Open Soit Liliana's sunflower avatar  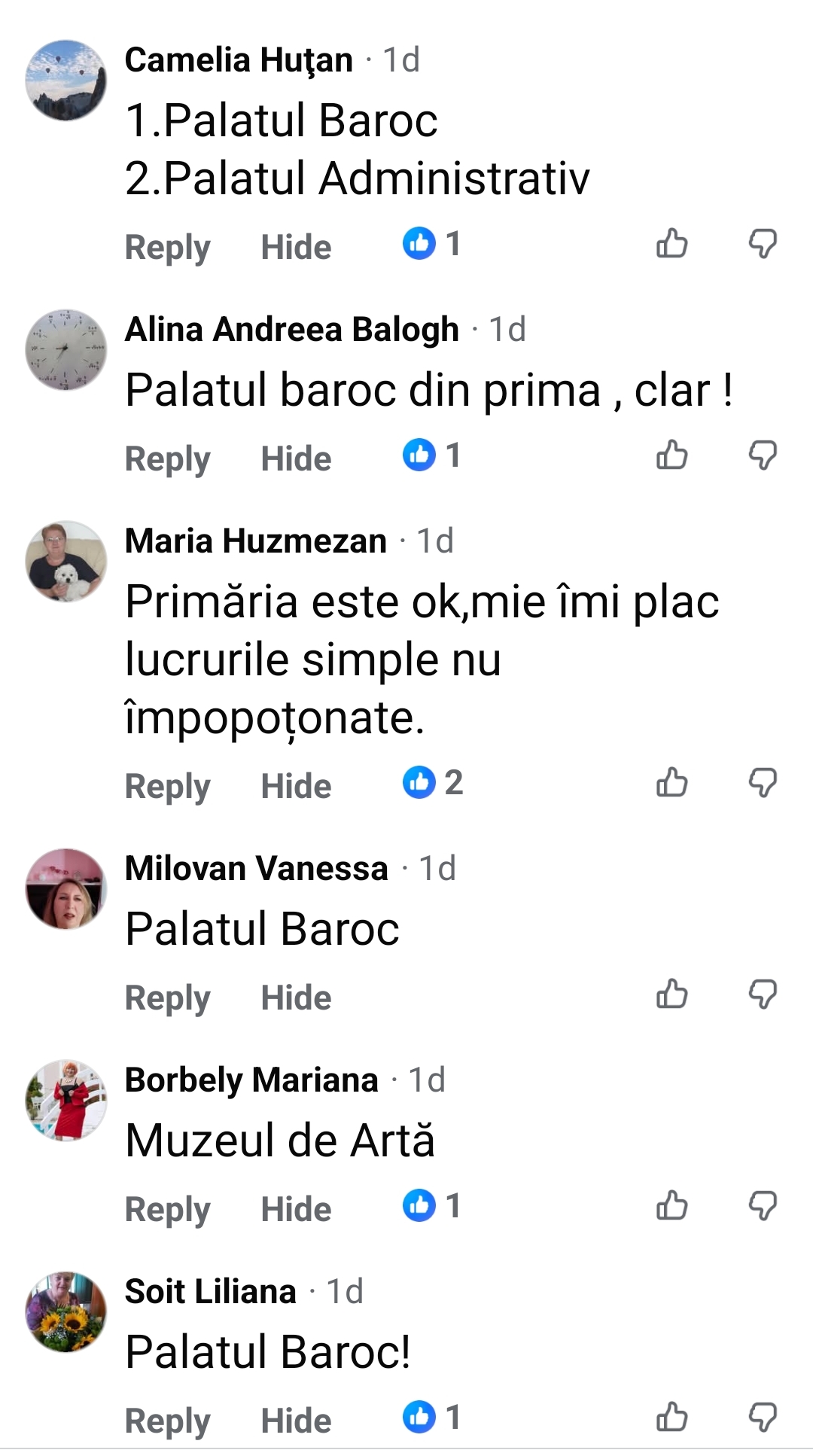tap(66, 1312)
